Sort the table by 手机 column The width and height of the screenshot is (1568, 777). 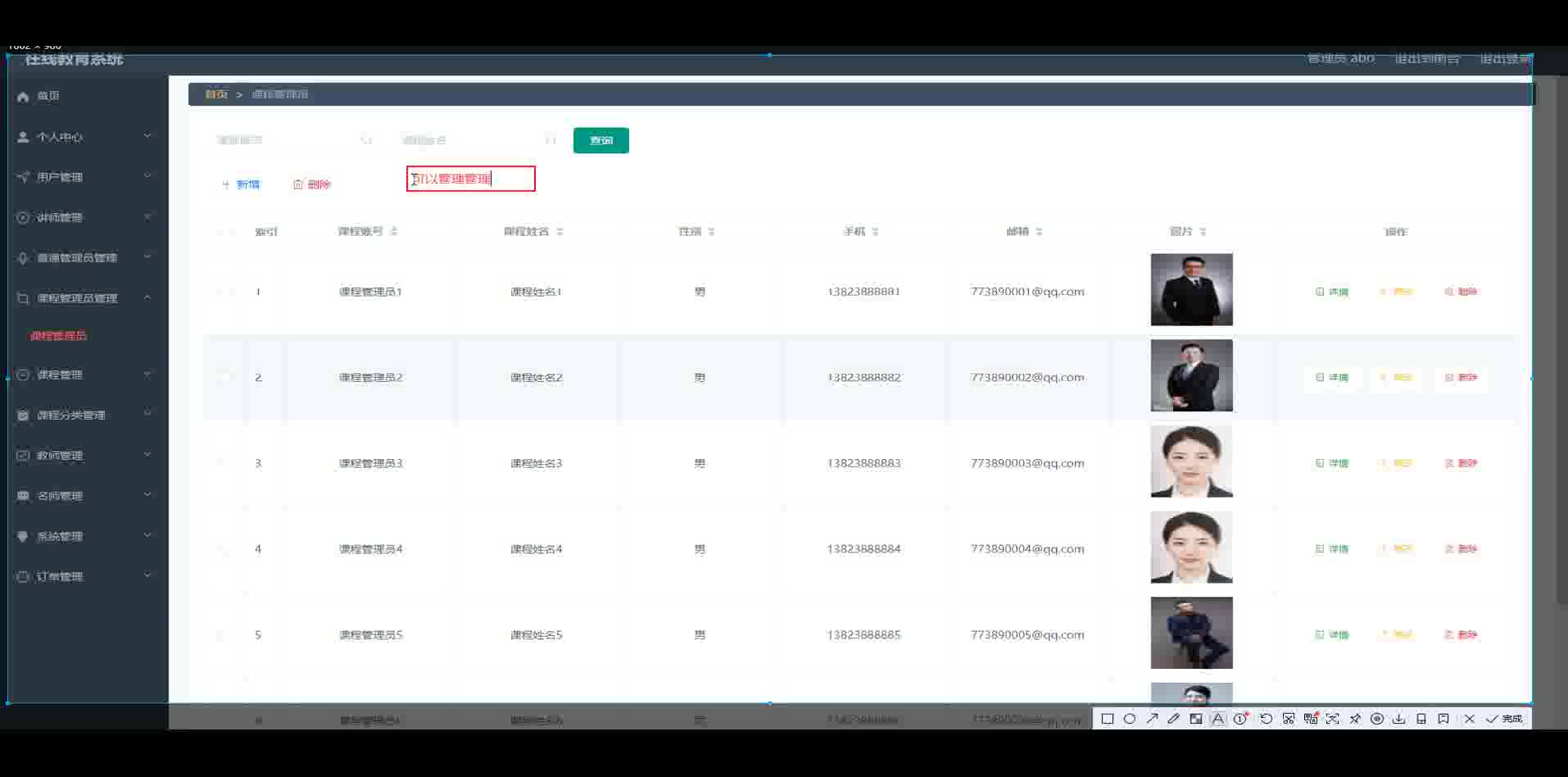[876, 232]
